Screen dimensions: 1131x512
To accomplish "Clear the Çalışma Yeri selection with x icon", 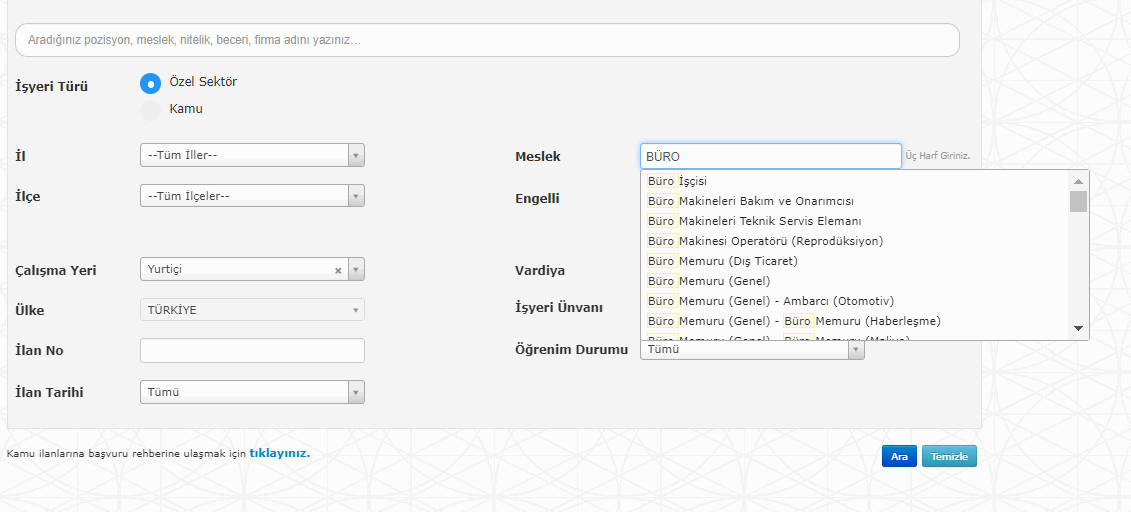I will coord(338,270).
